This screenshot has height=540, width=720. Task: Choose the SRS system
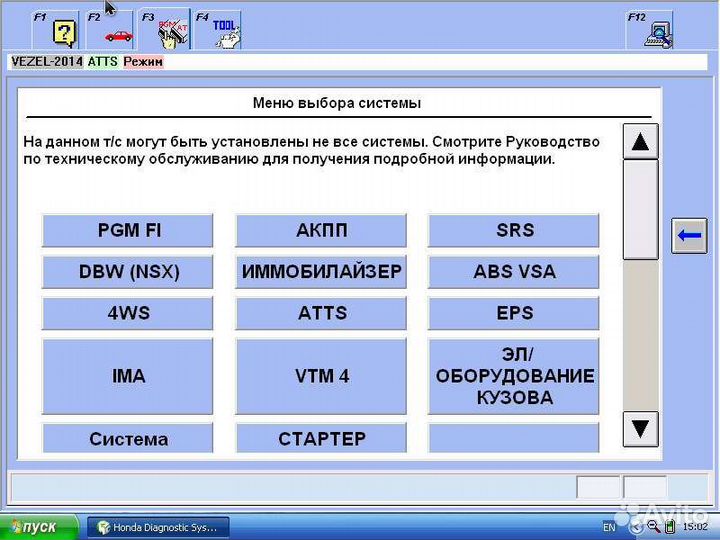[514, 230]
